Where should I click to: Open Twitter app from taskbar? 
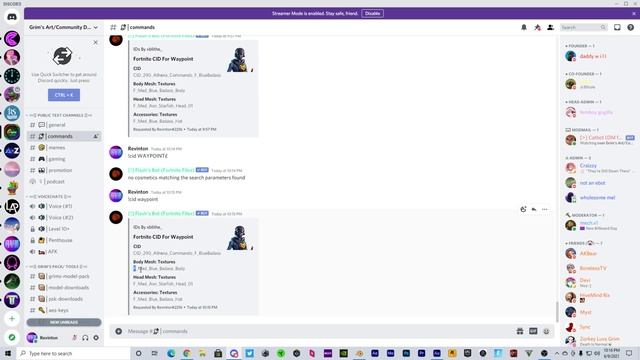point(249,353)
